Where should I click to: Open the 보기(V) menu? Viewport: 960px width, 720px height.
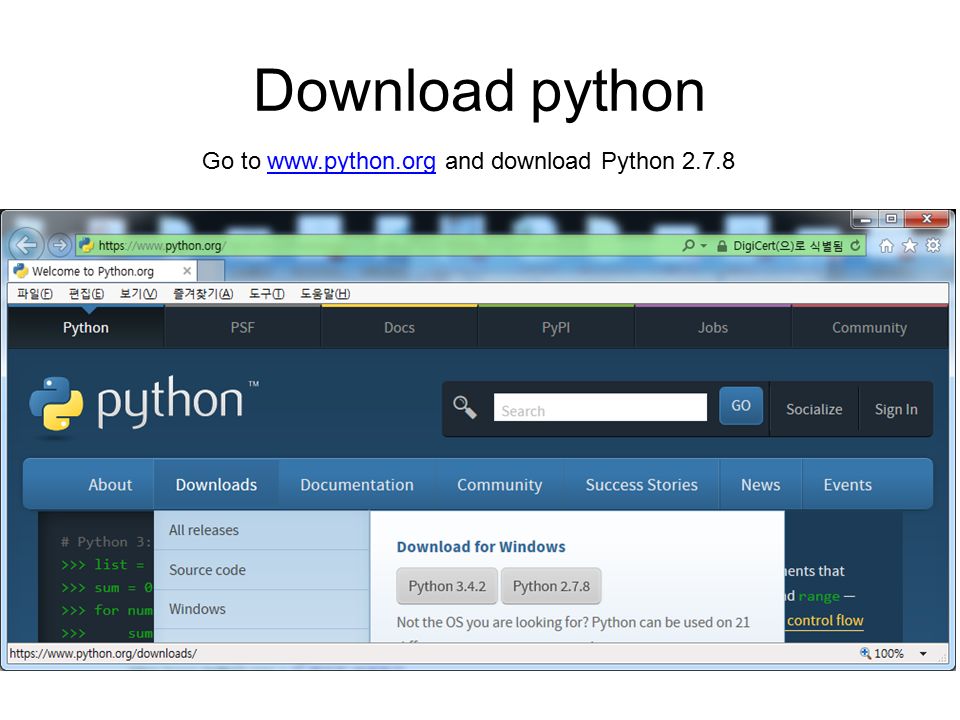[138, 294]
